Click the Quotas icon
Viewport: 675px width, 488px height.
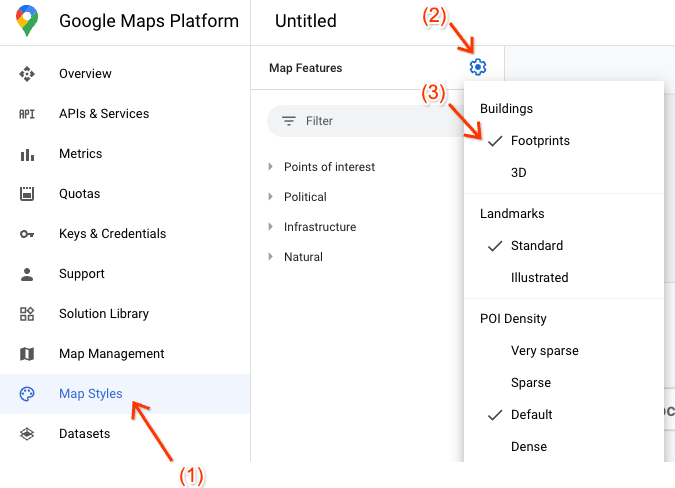click(x=27, y=194)
